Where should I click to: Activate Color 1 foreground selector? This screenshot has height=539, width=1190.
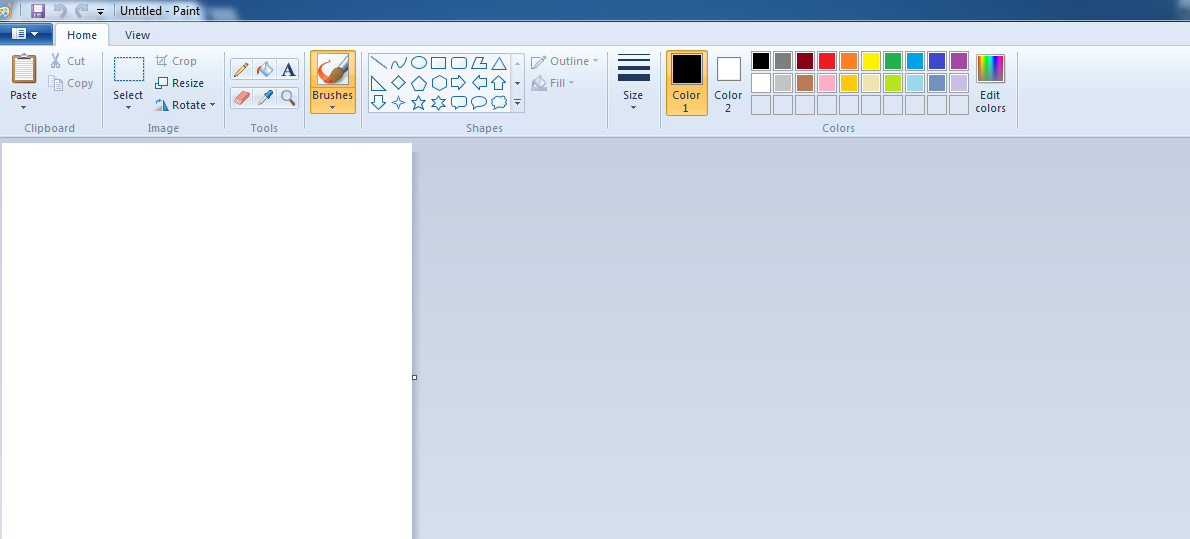point(687,83)
